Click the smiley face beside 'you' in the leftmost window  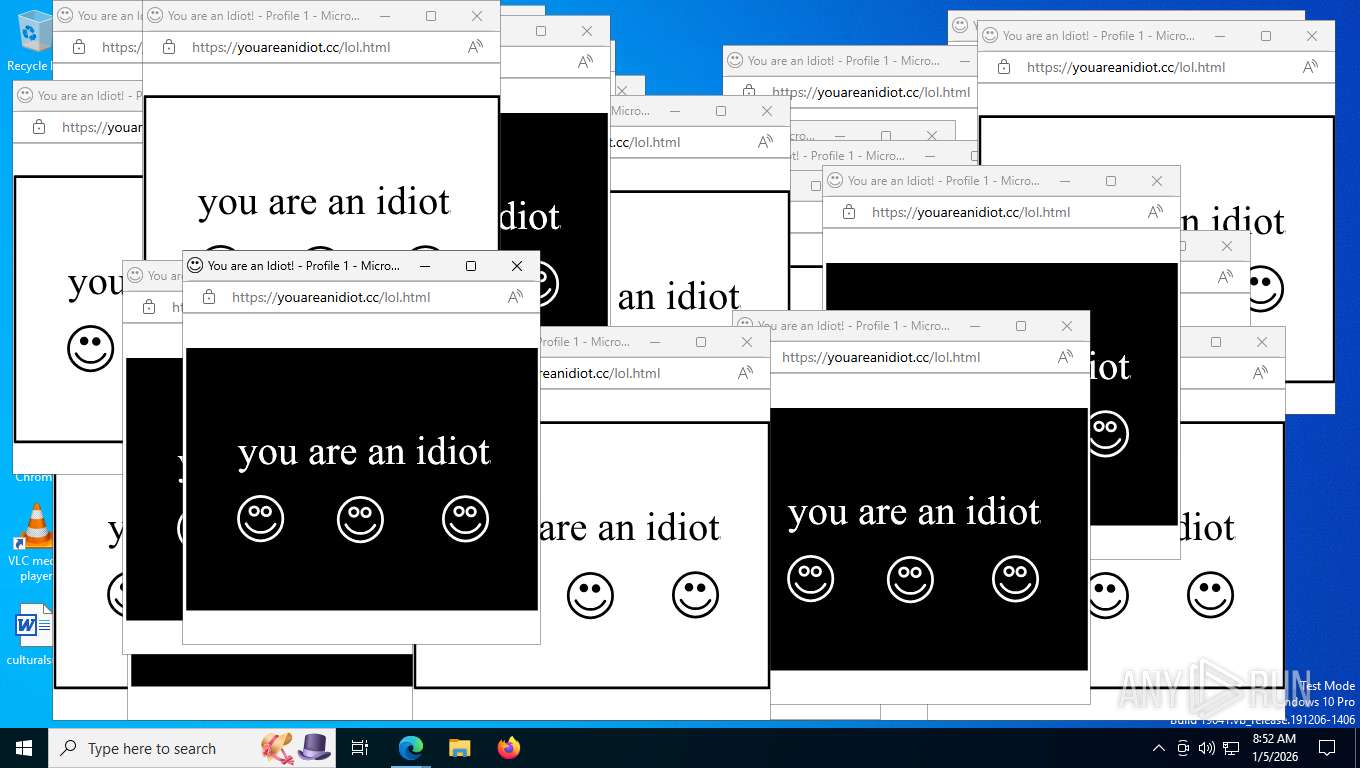click(x=91, y=349)
